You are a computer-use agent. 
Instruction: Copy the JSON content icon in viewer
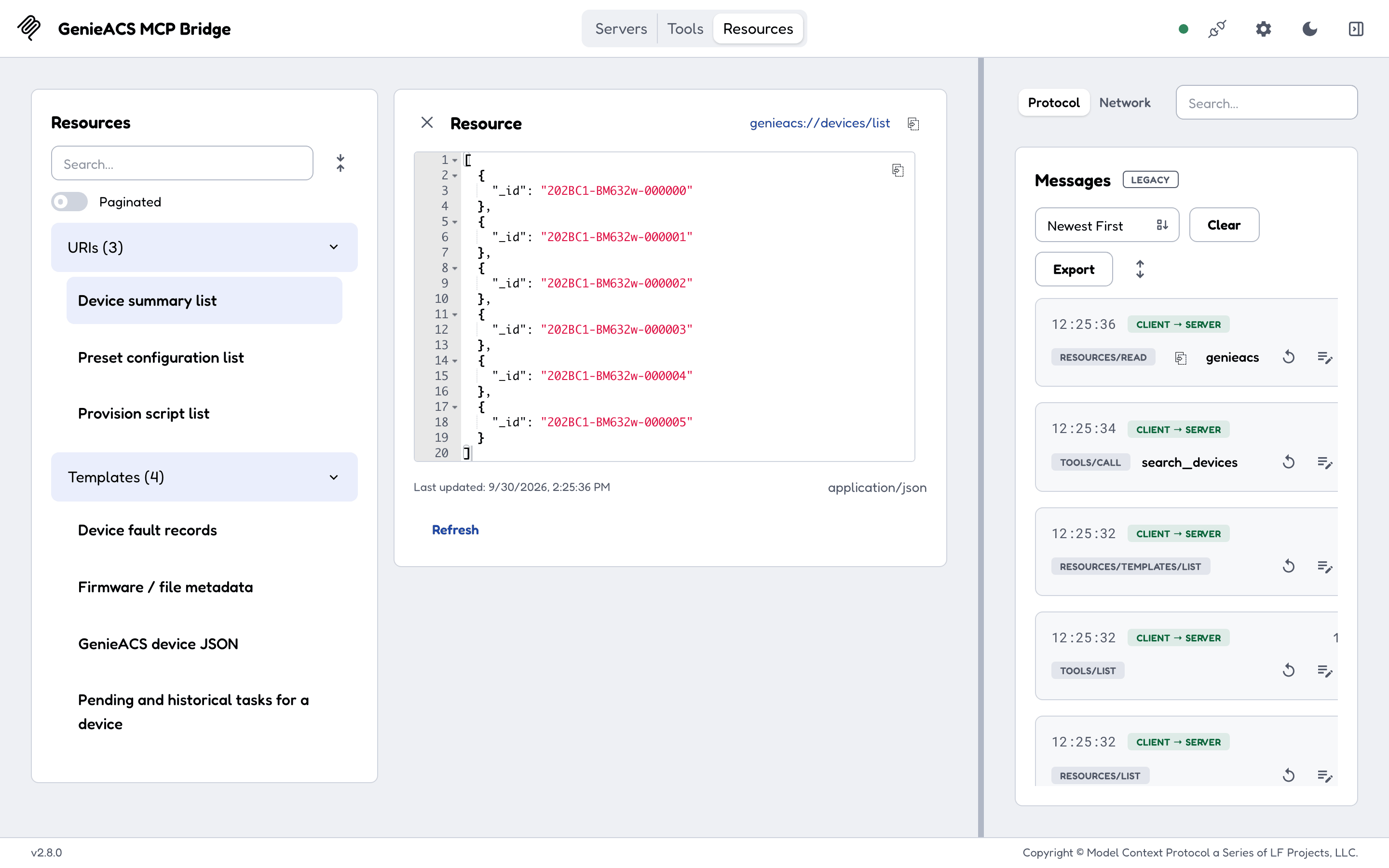point(898,171)
